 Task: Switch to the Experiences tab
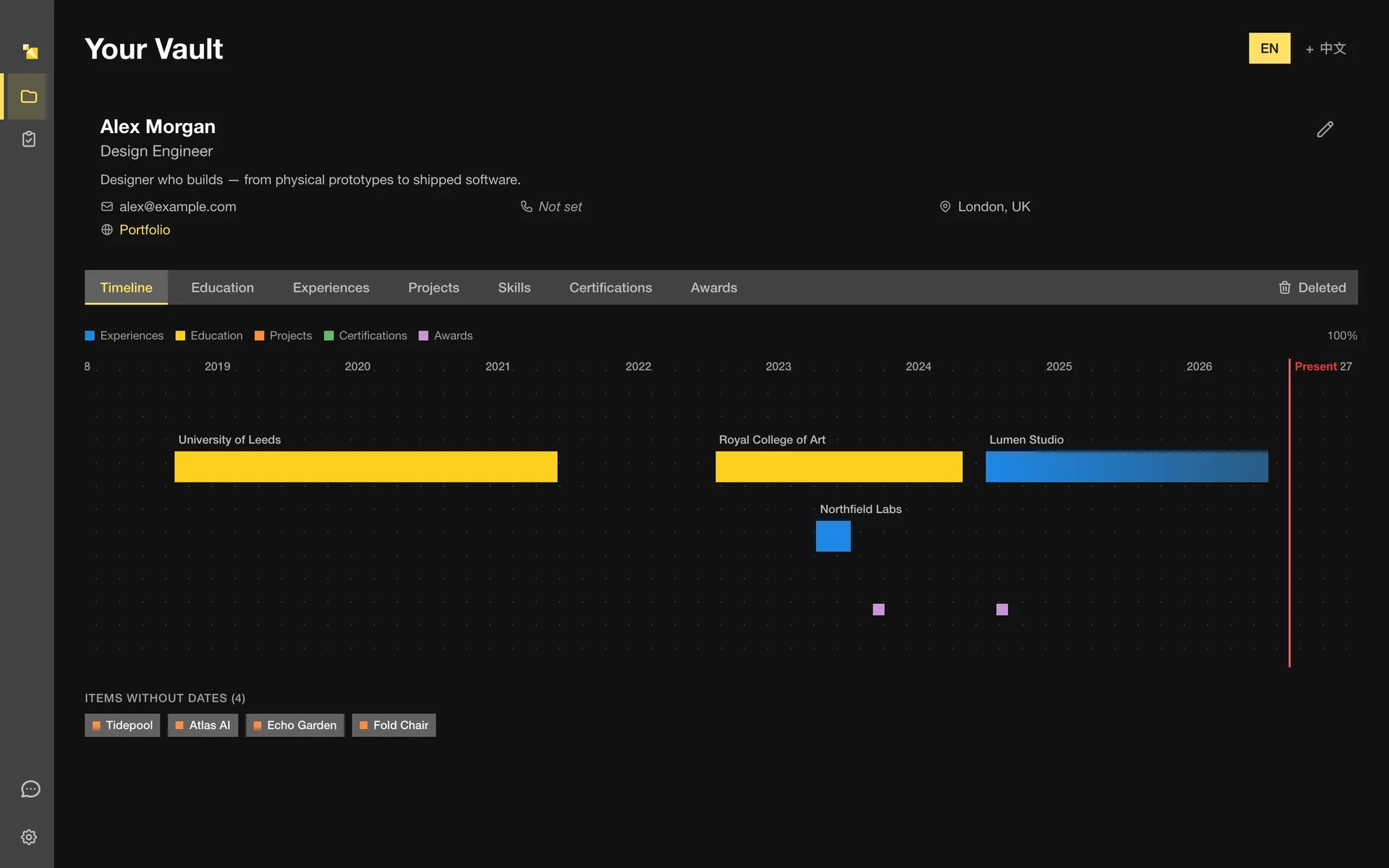331,288
